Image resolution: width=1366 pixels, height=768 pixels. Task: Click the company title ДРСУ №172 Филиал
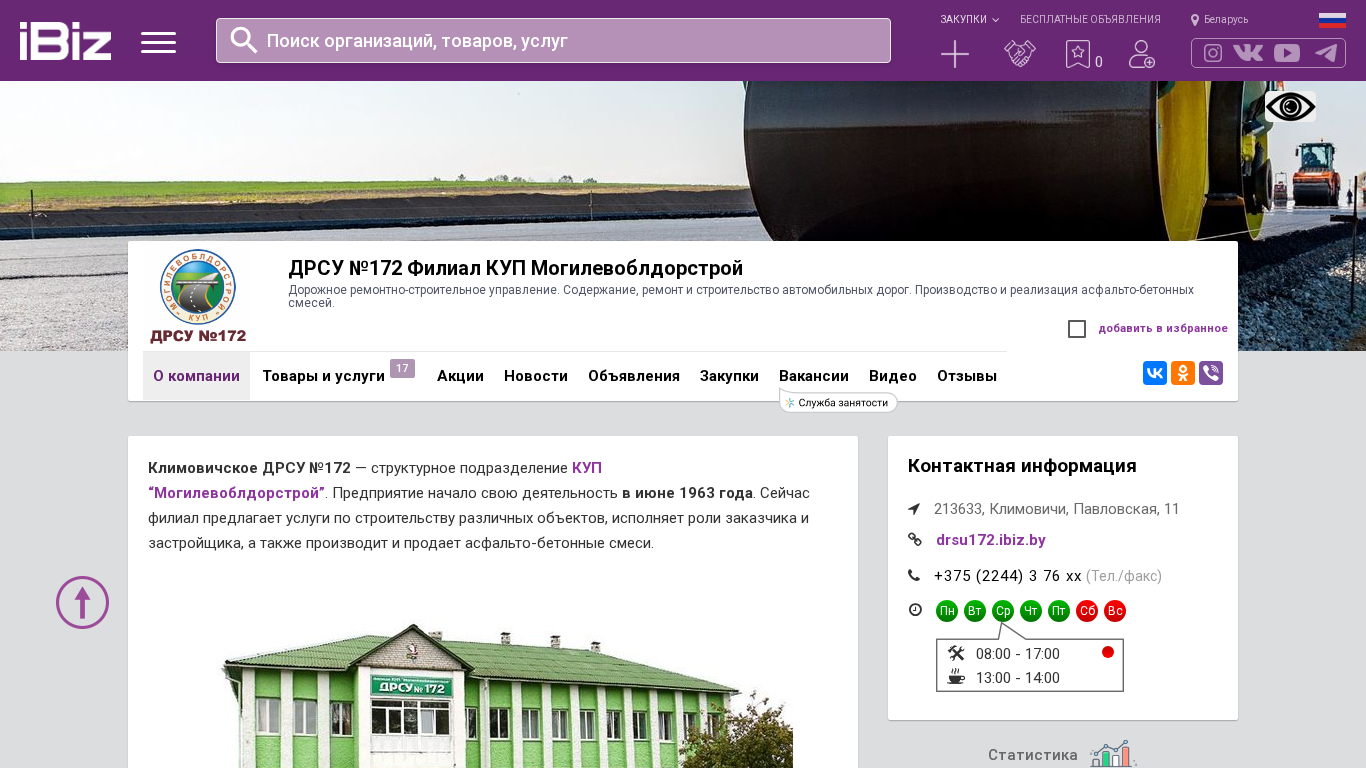515,268
